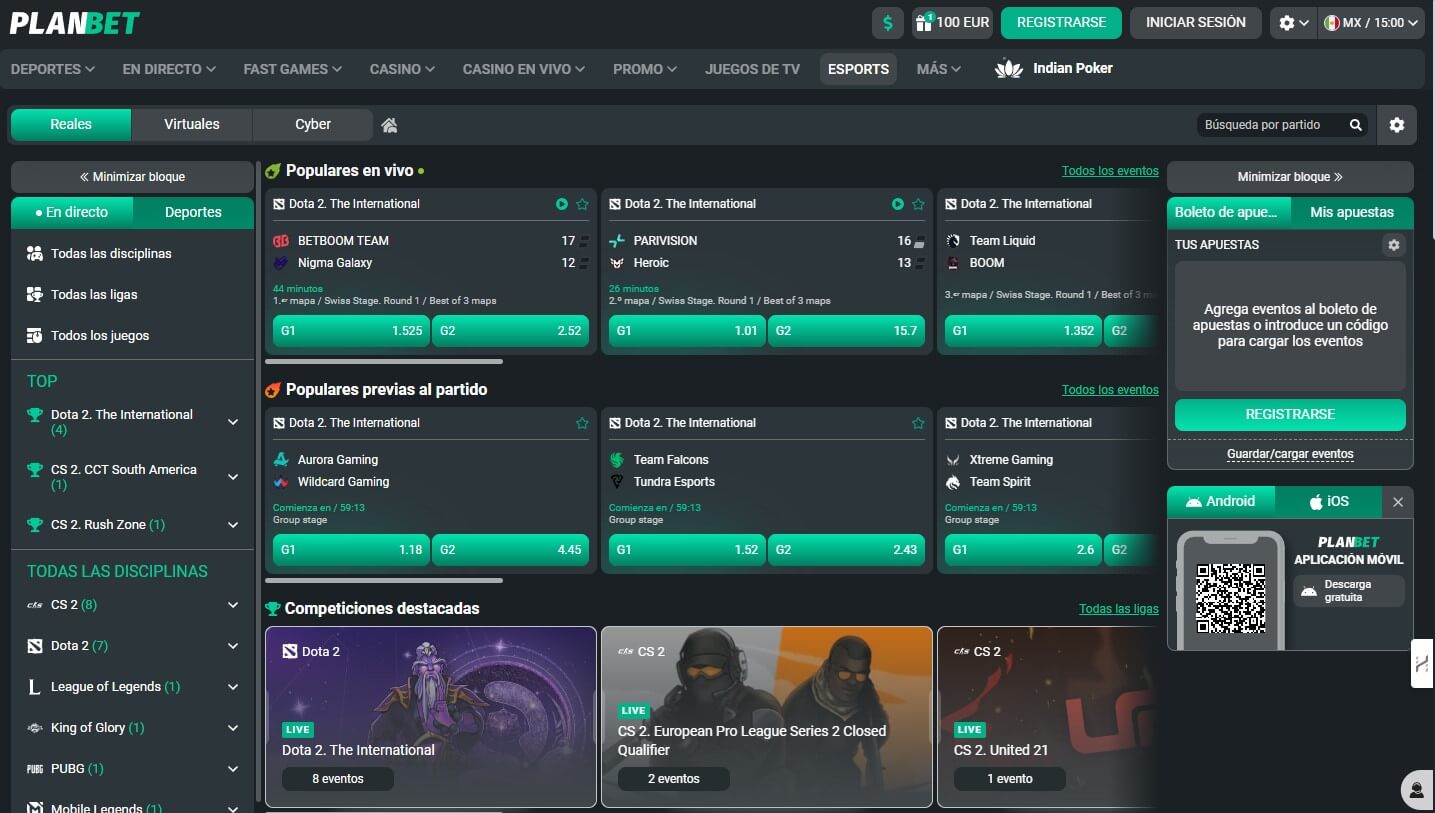Open view settings gear beside the search box

(x=1397, y=125)
